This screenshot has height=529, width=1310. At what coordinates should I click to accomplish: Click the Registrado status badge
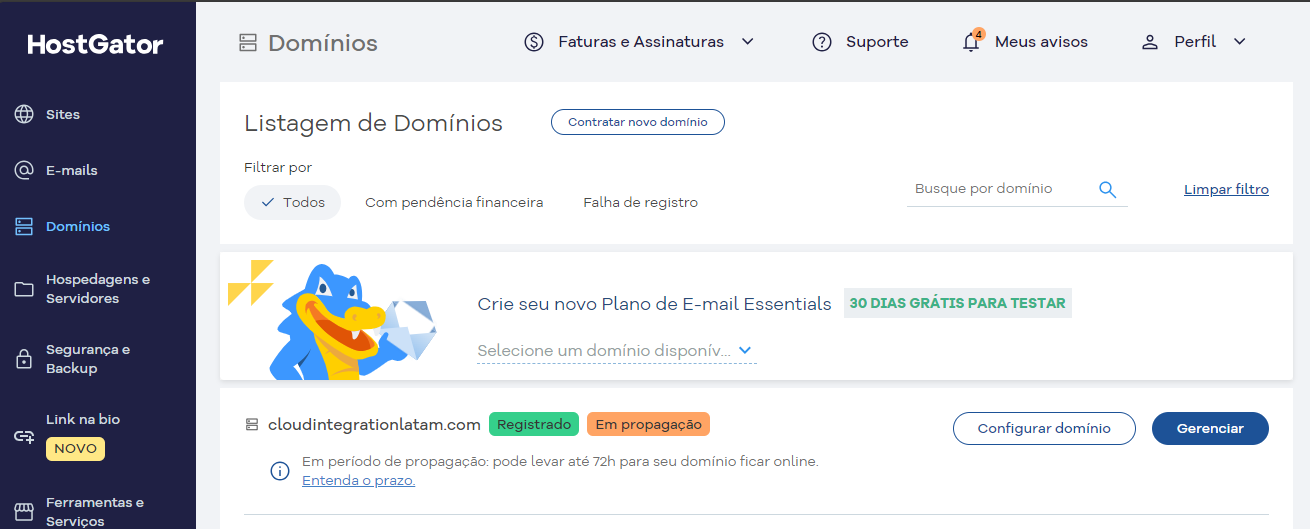pyautogui.click(x=534, y=424)
